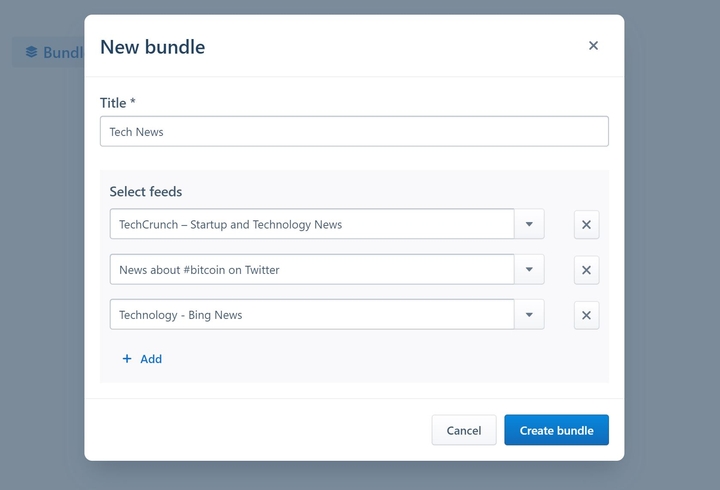Click the Cancel button
Screen dimensions: 720x490
pos(464,430)
